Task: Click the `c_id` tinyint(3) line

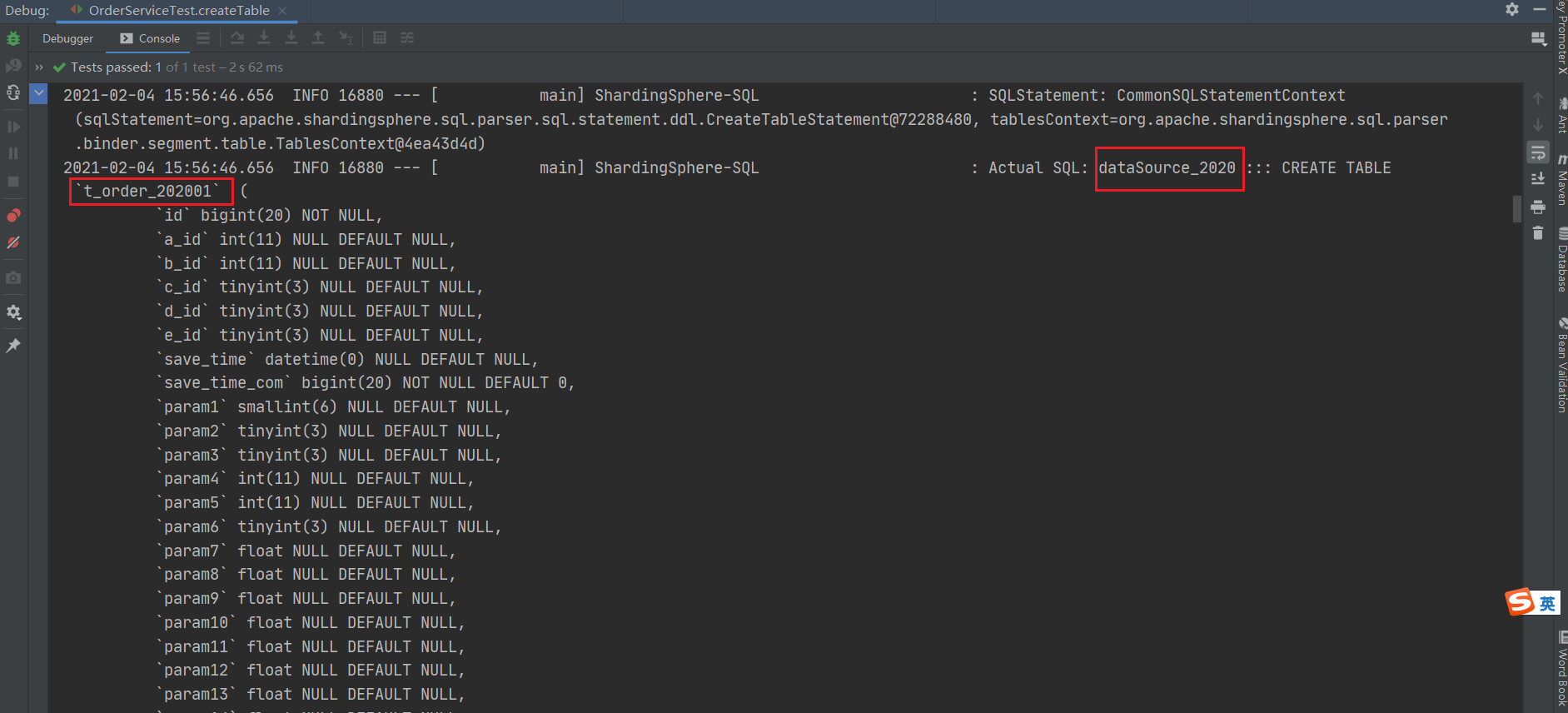Action: (x=320, y=287)
